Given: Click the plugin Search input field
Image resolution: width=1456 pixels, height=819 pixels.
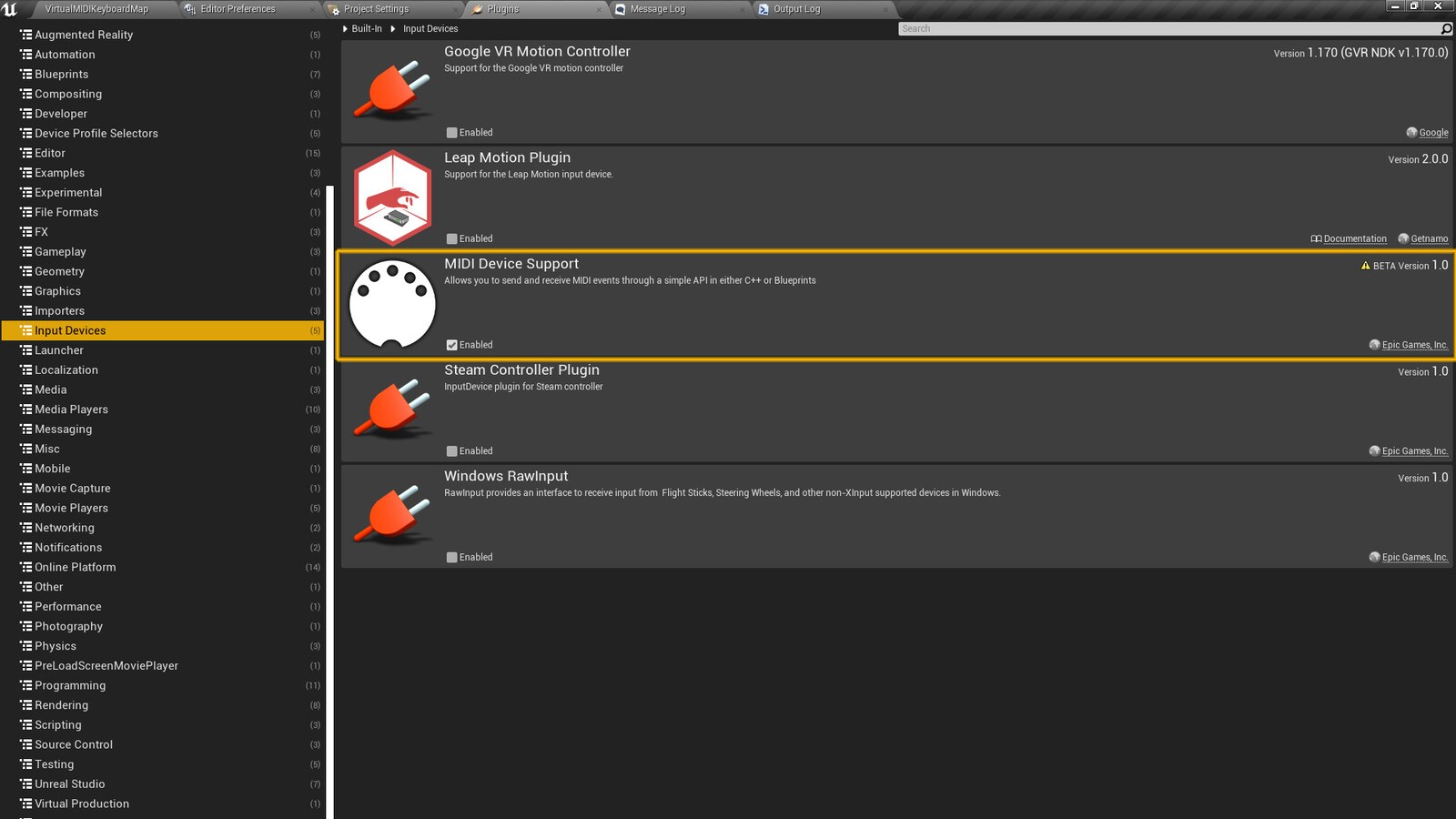Looking at the screenshot, I should pyautogui.click(x=1165, y=29).
